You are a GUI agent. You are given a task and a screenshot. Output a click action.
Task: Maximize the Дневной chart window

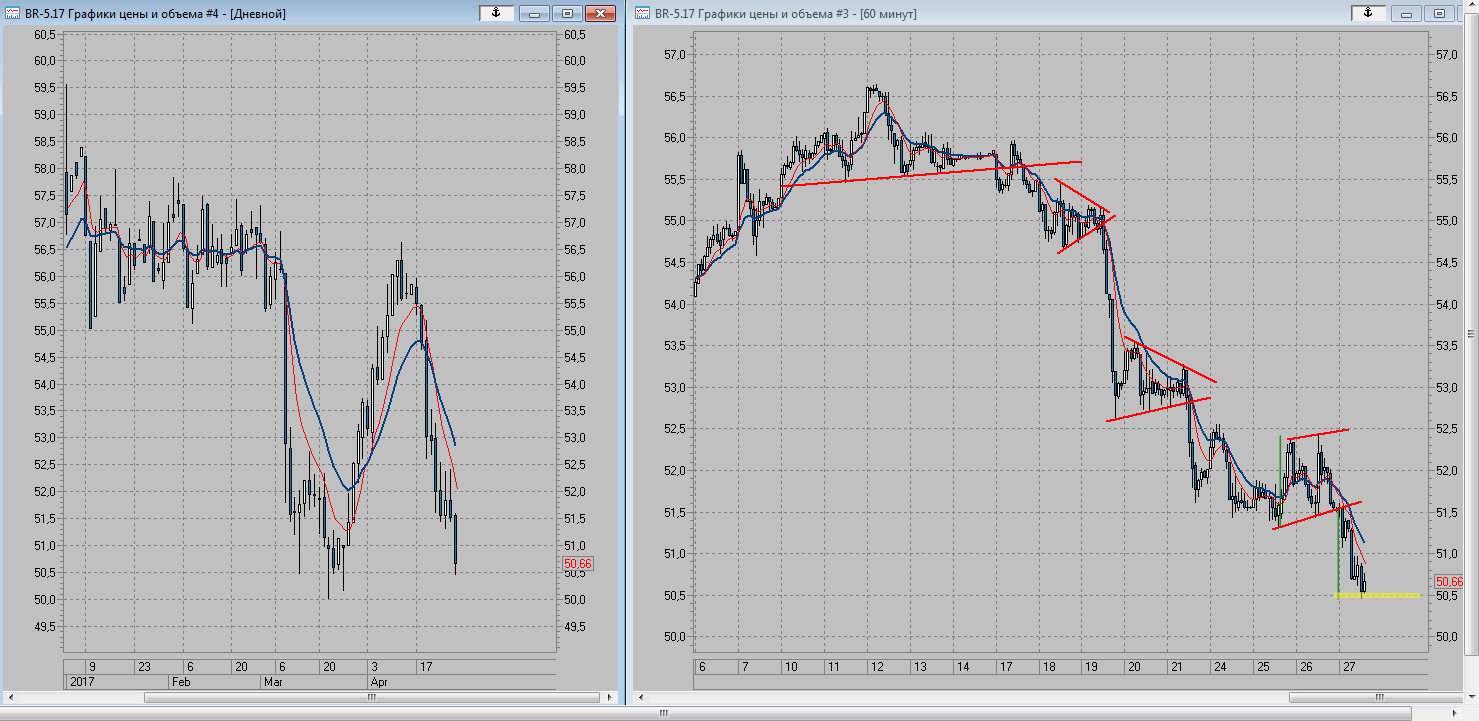(x=567, y=13)
